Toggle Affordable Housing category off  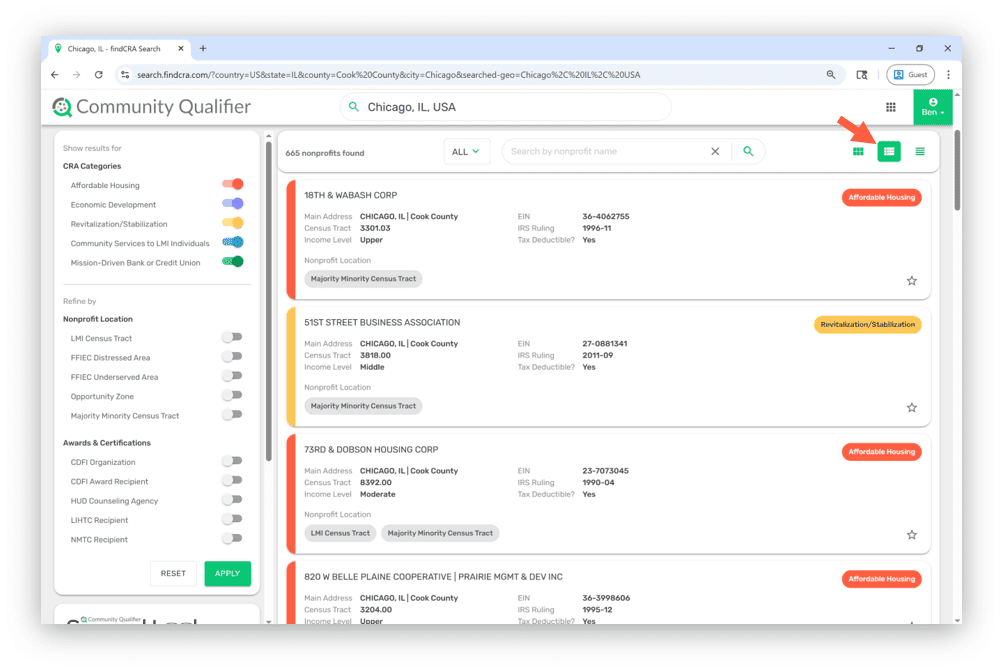(233, 185)
